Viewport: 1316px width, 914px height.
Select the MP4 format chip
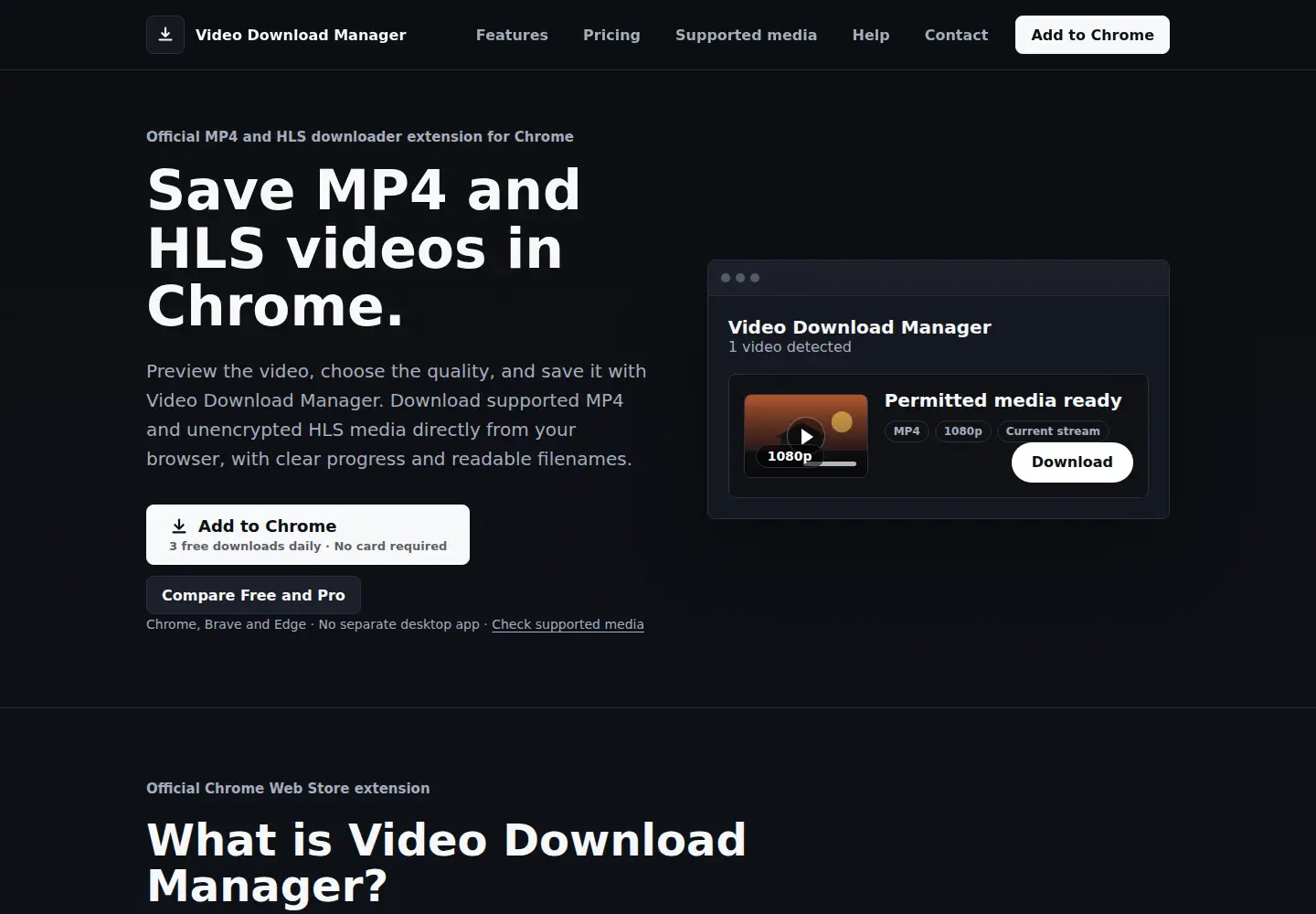[907, 431]
